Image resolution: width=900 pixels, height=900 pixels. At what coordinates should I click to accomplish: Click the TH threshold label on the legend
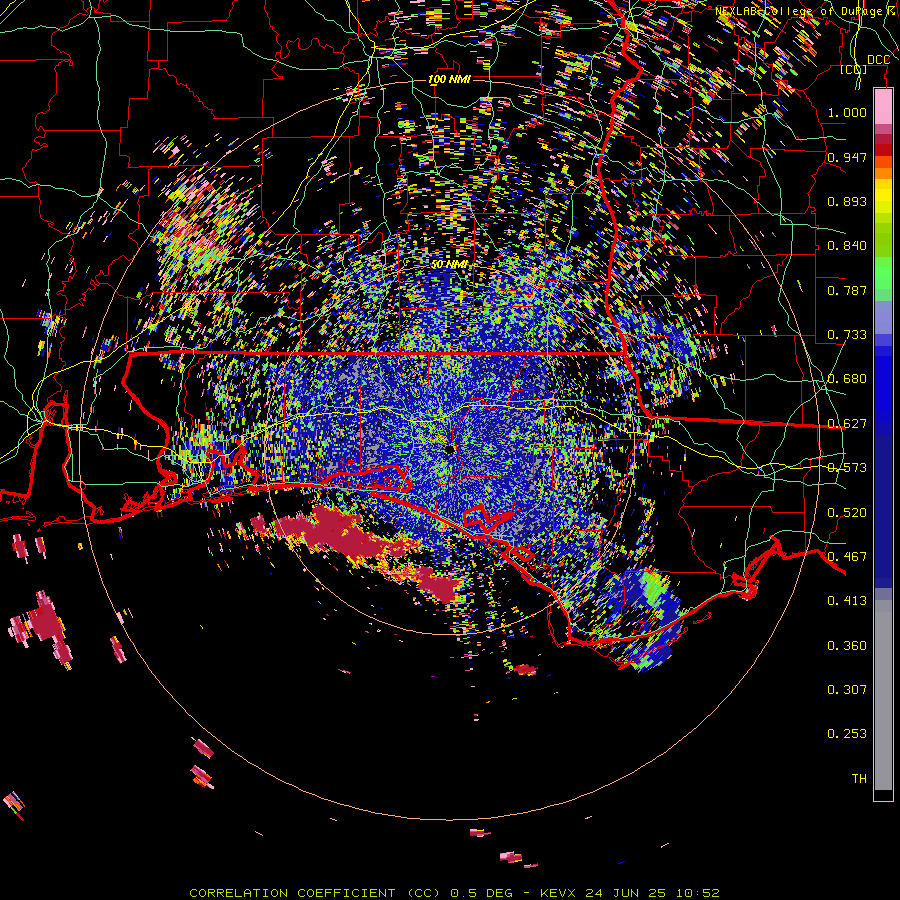coord(859,779)
